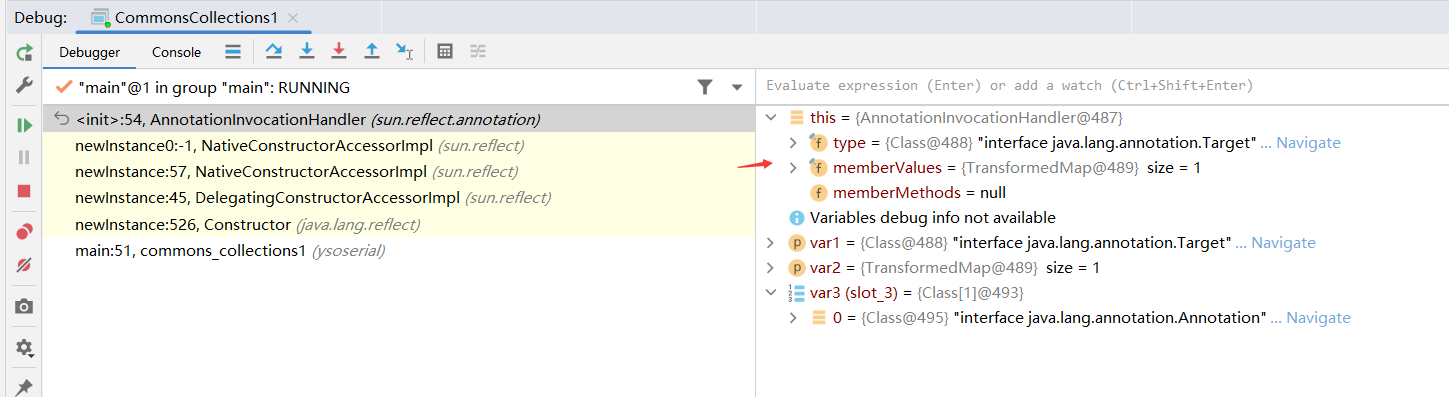
Task: Open thread selector dropdown arrow
Action: pyautogui.click(x=737, y=87)
